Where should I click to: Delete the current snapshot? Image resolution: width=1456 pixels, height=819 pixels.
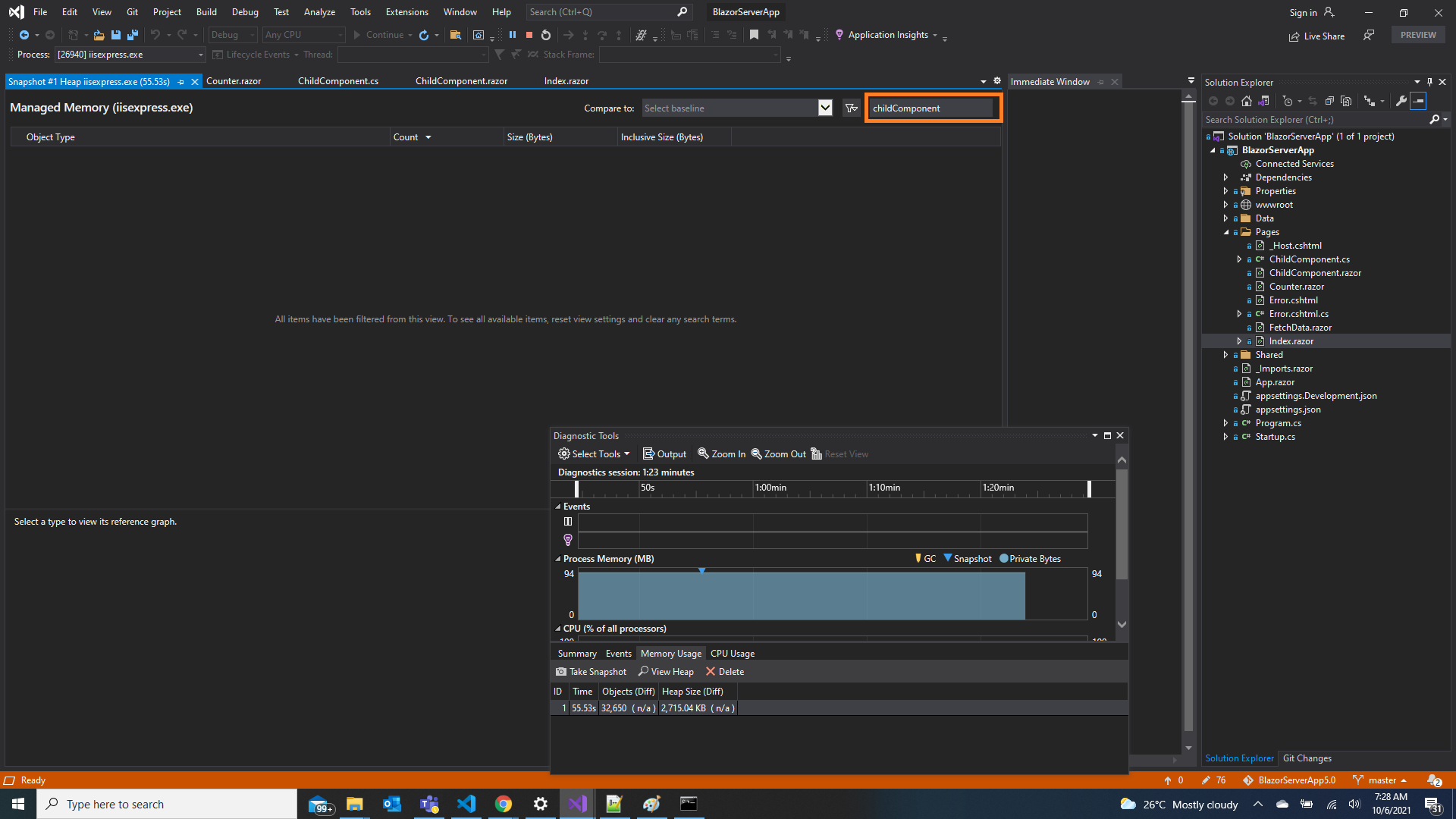(723, 671)
